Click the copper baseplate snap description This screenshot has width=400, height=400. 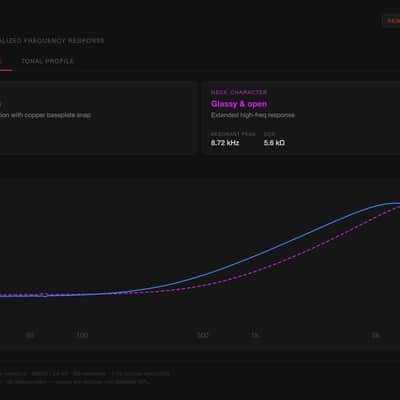click(x=46, y=115)
